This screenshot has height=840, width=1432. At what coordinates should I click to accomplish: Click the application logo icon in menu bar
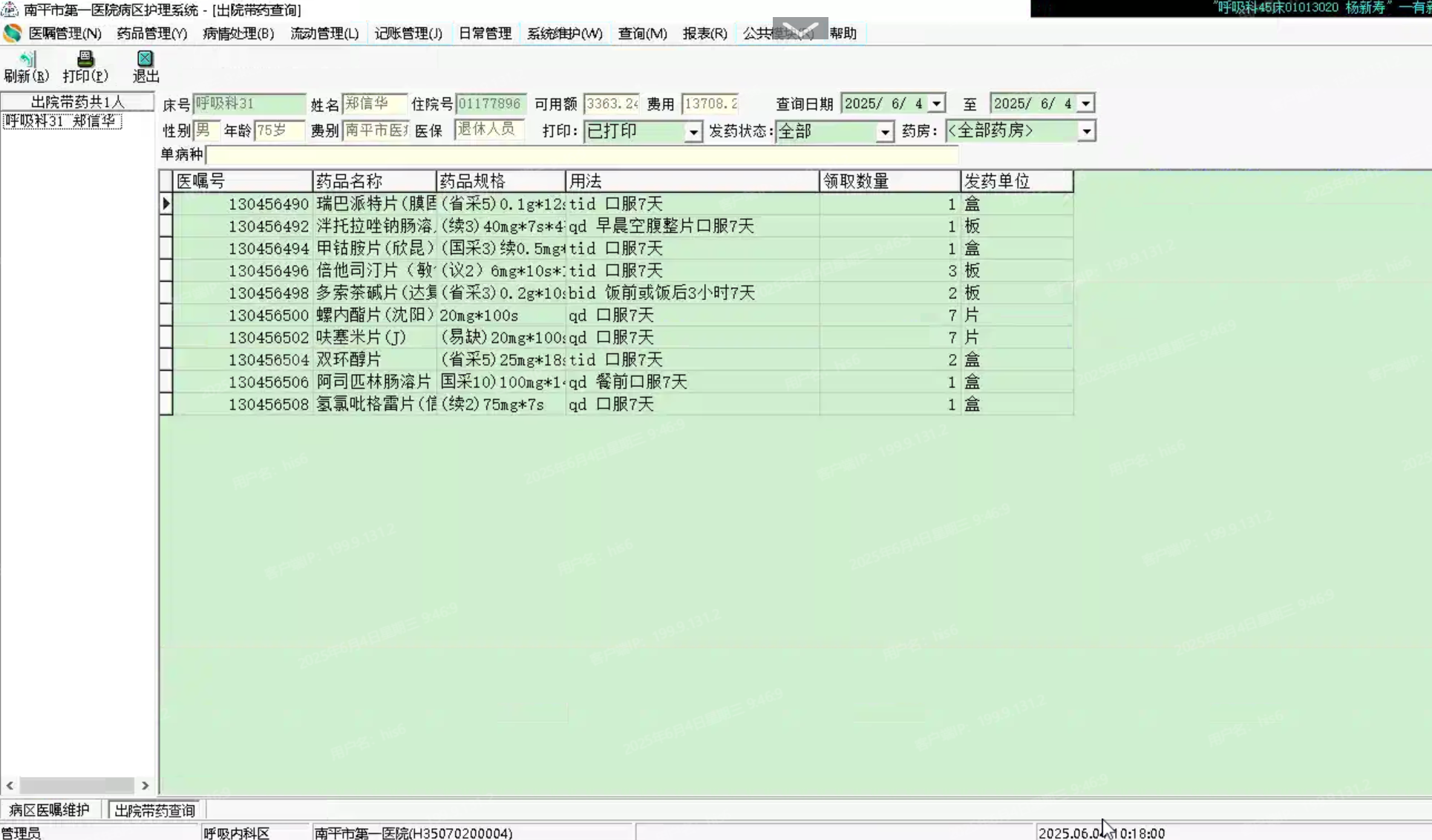[13, 33]
